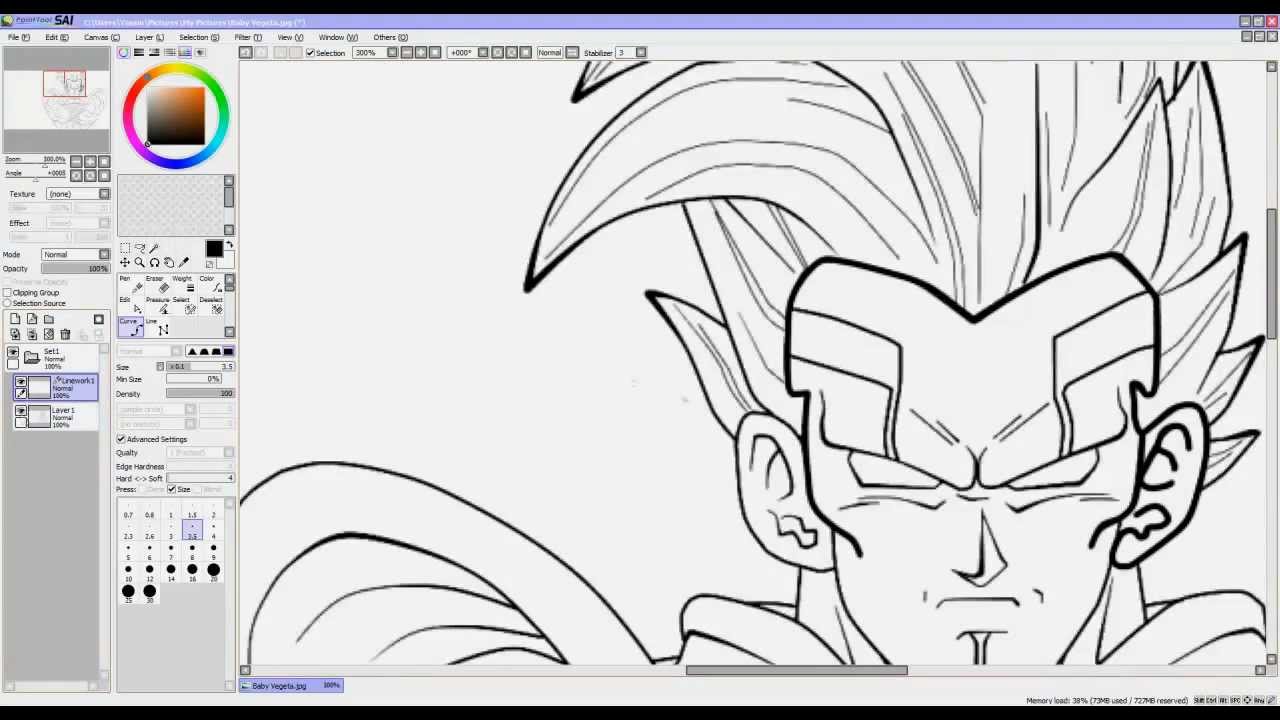
Task: Hide the Linework1 layer
Action: [20, 381]
